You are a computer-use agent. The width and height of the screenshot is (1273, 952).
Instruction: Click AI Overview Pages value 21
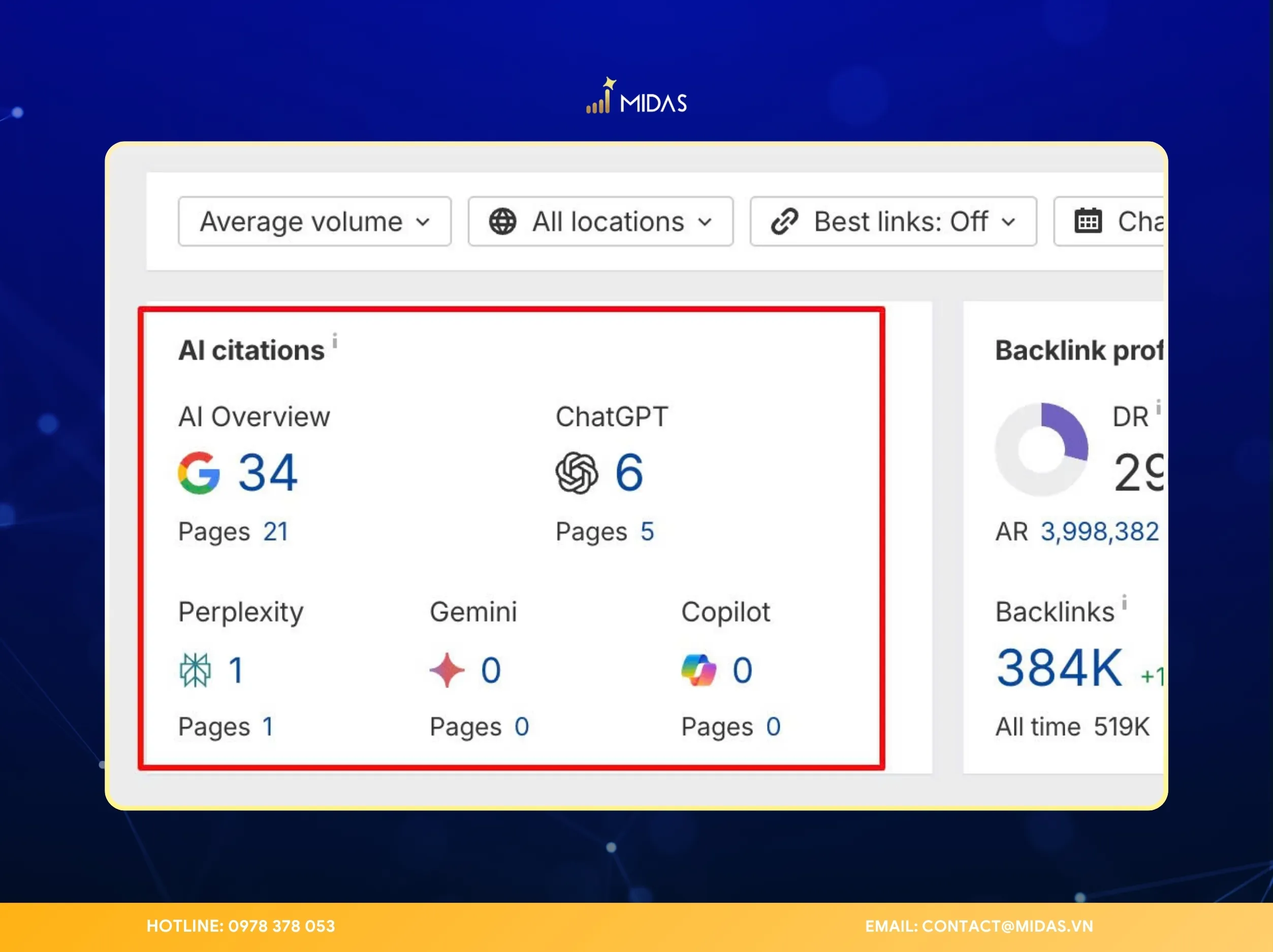276,532
